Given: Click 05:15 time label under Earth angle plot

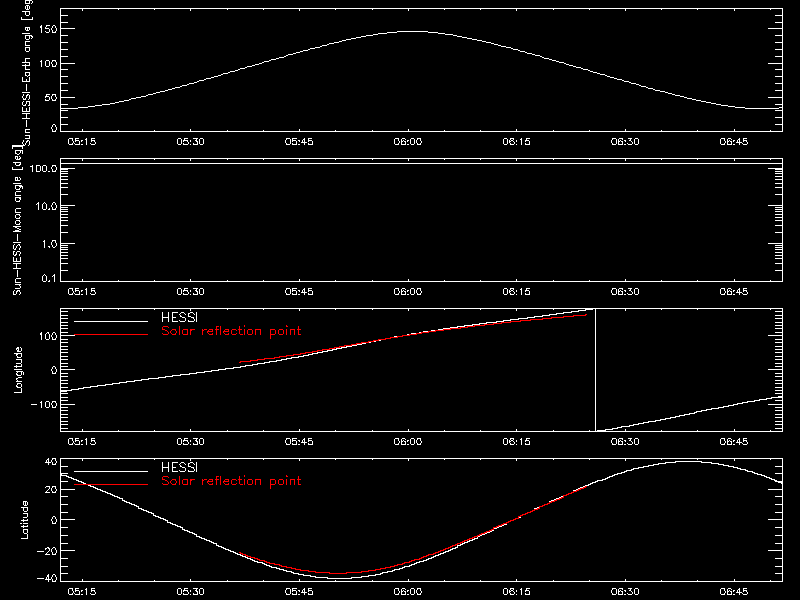Looking at the screenshot, I should coord(82,142).
